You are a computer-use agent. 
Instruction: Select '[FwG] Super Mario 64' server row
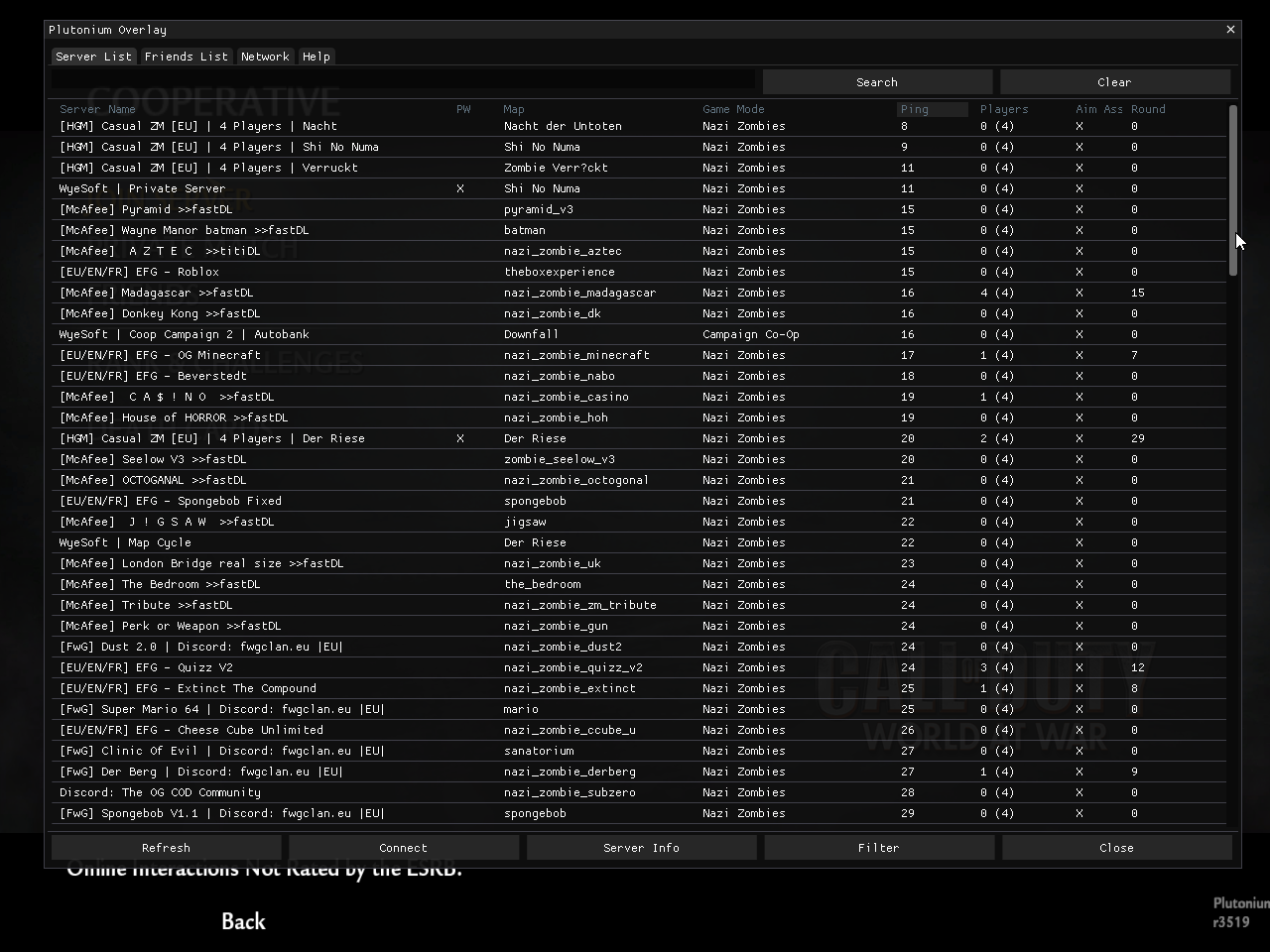(639, 709)
